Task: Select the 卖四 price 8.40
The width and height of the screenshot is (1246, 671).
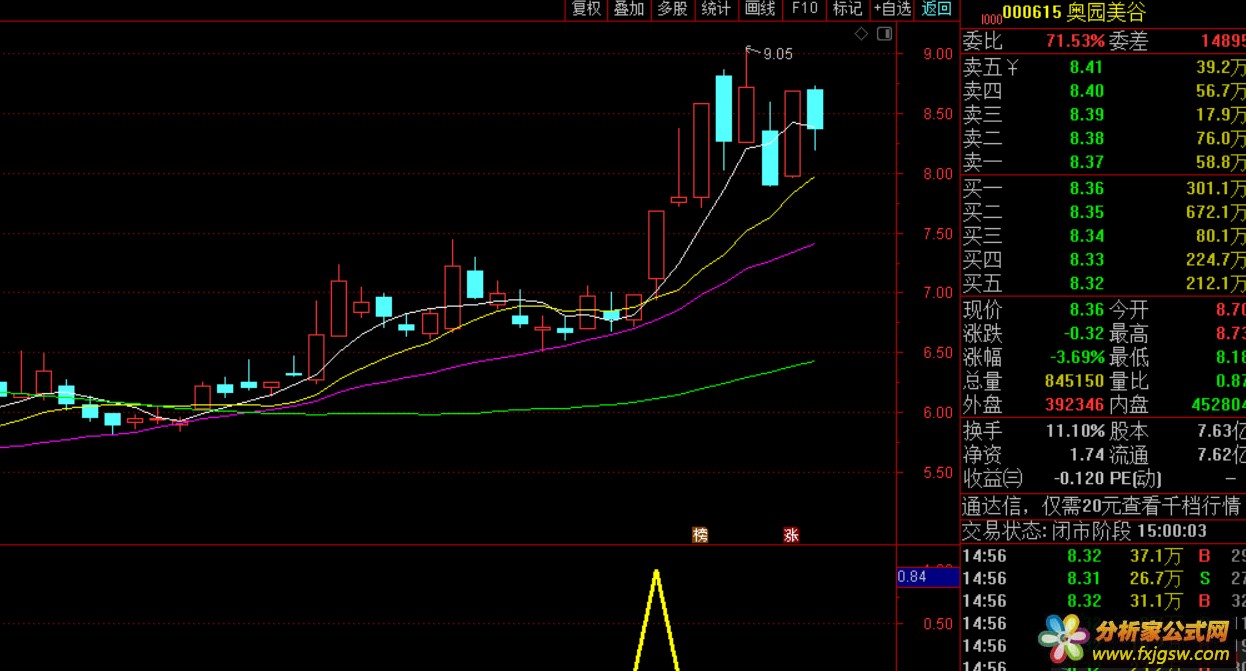Action: (x=1086, y=91)
